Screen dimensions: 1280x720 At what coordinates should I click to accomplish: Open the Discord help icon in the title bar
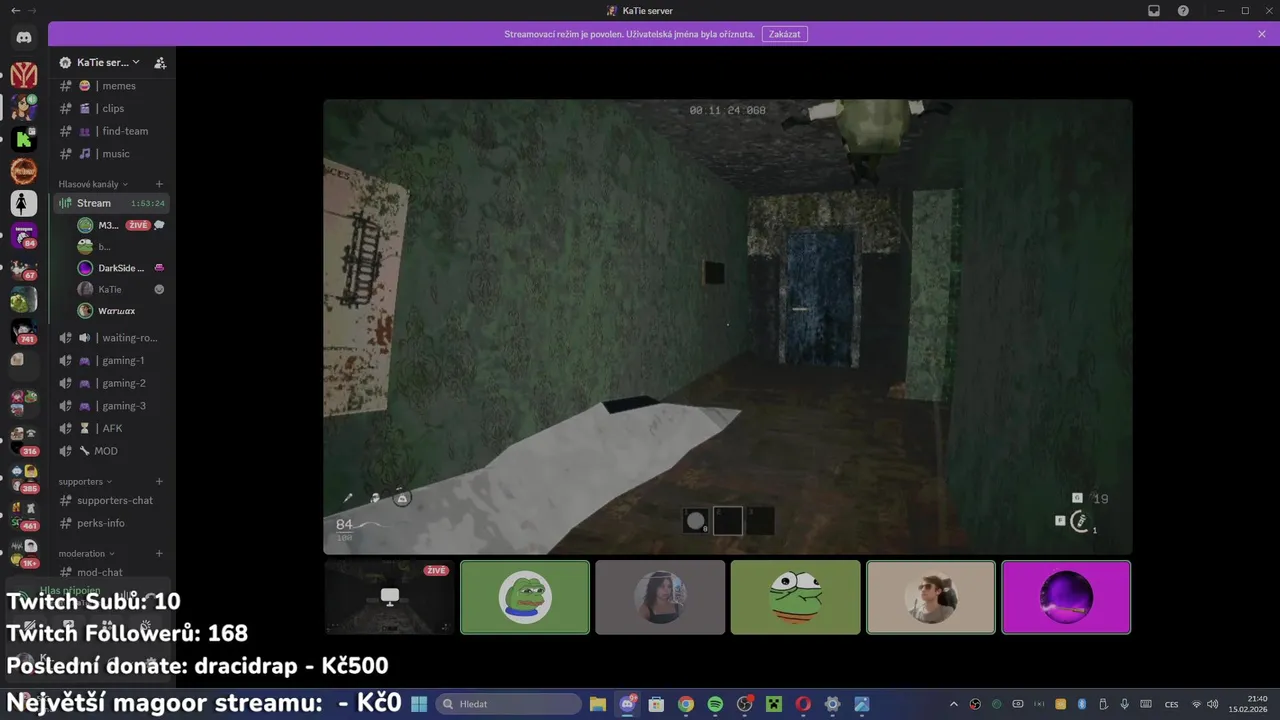(x=1183, y=11)
